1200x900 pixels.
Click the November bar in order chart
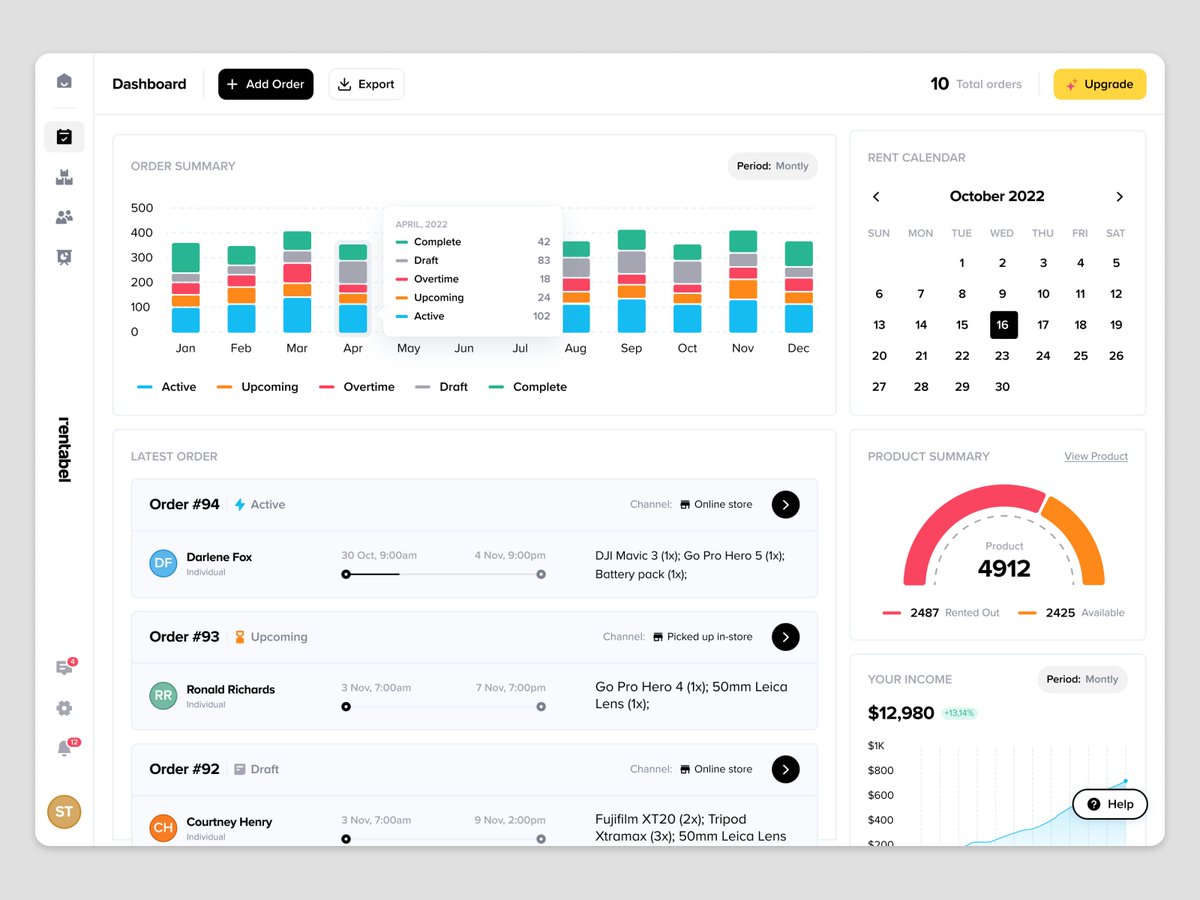click(743, 282)
